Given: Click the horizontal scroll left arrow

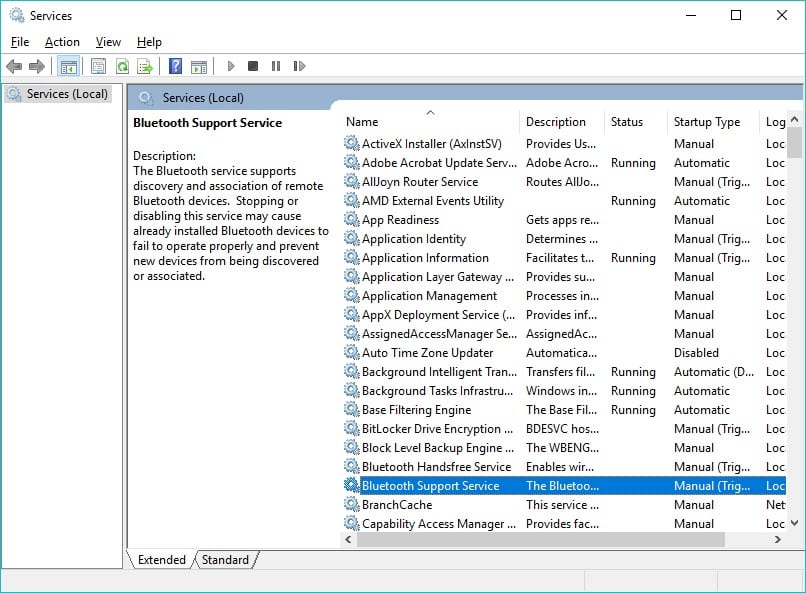Looking at the screenshot, I should click(349, 539).
